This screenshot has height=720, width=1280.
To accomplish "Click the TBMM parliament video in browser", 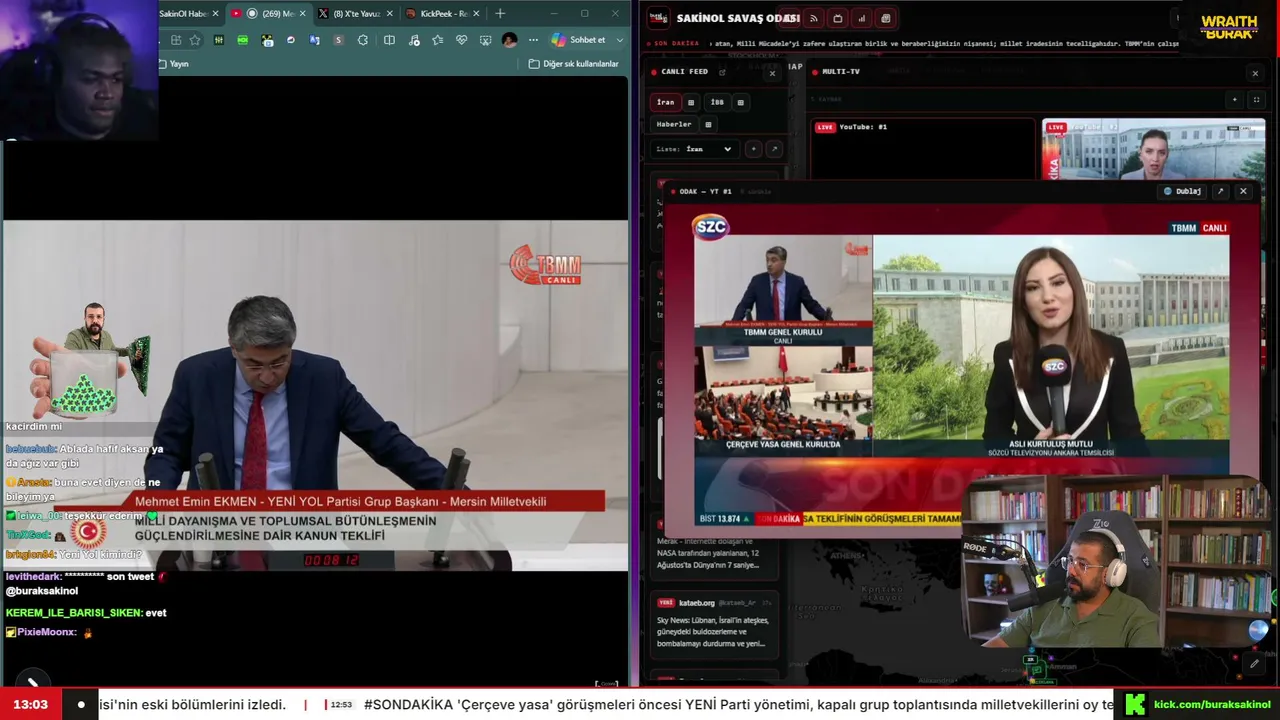I will click(x=315, y=395).
